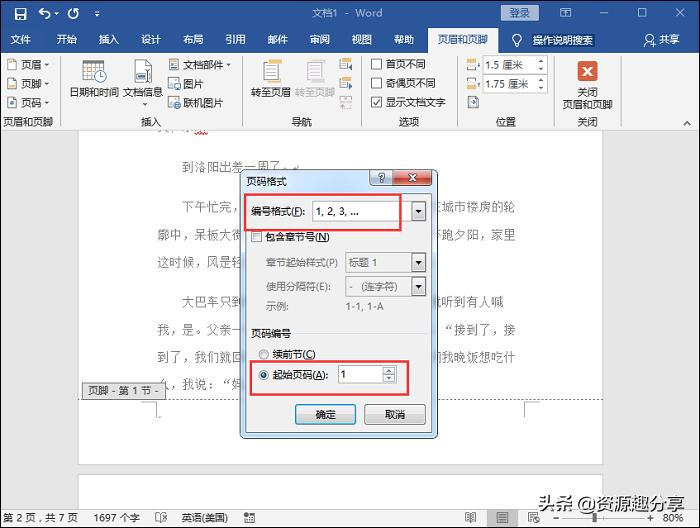Click the 共享 share button

pos(662,40)
